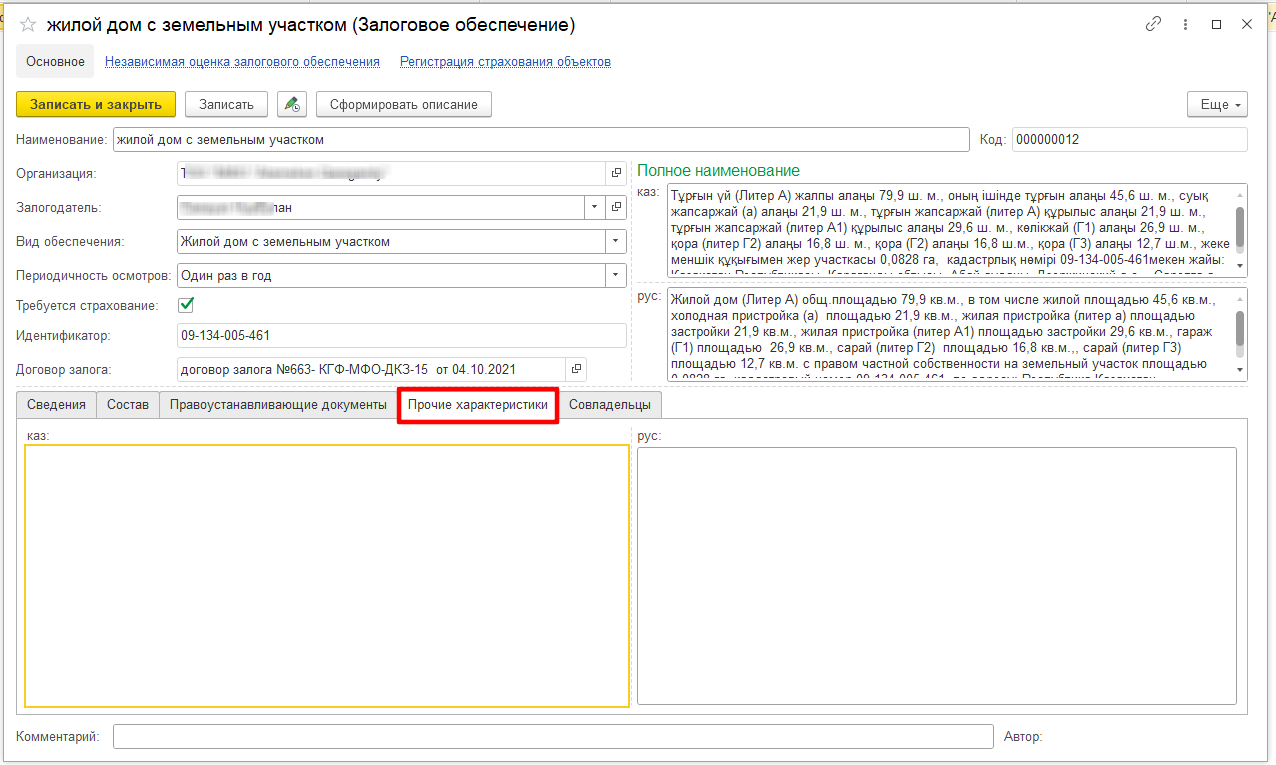
Task: Select the Основное navigation section
Action: [55, 61]
